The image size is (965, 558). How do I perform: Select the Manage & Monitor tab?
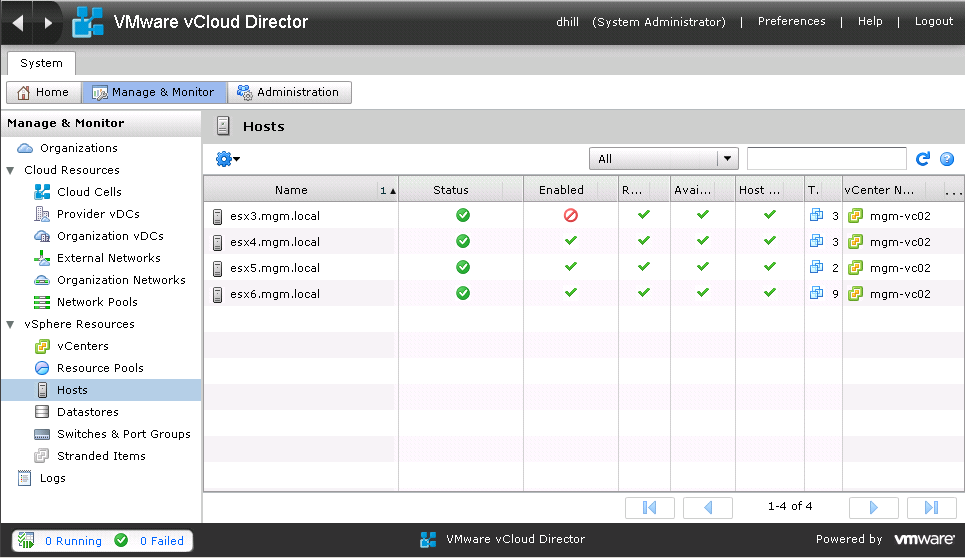pos(154,92)
